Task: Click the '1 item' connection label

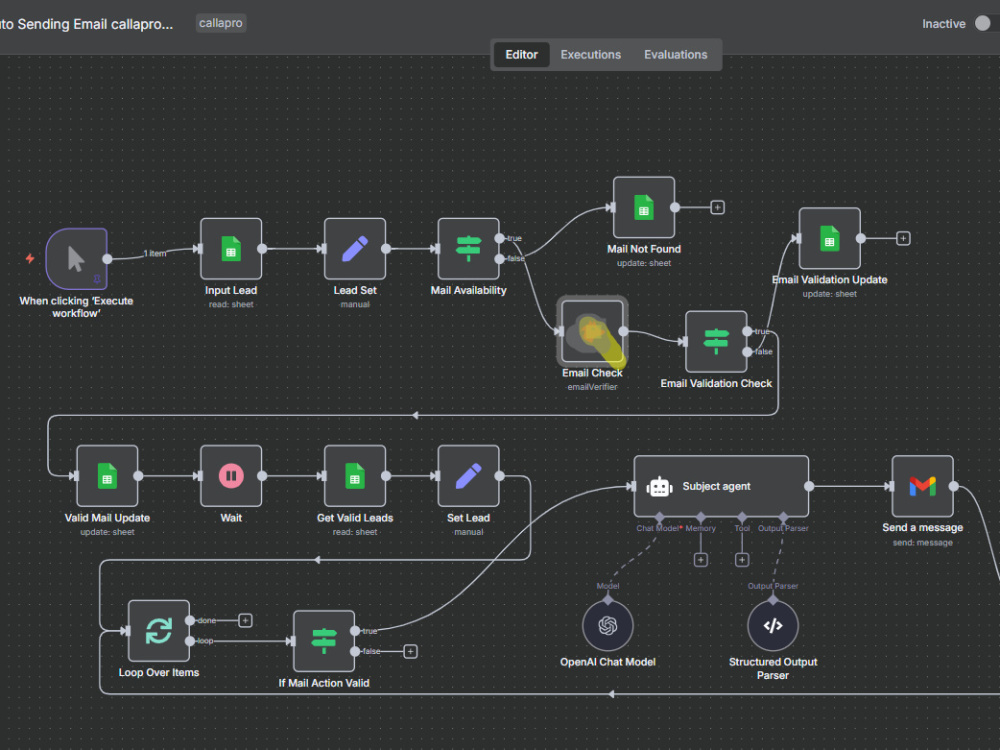Action: point(155,253)
